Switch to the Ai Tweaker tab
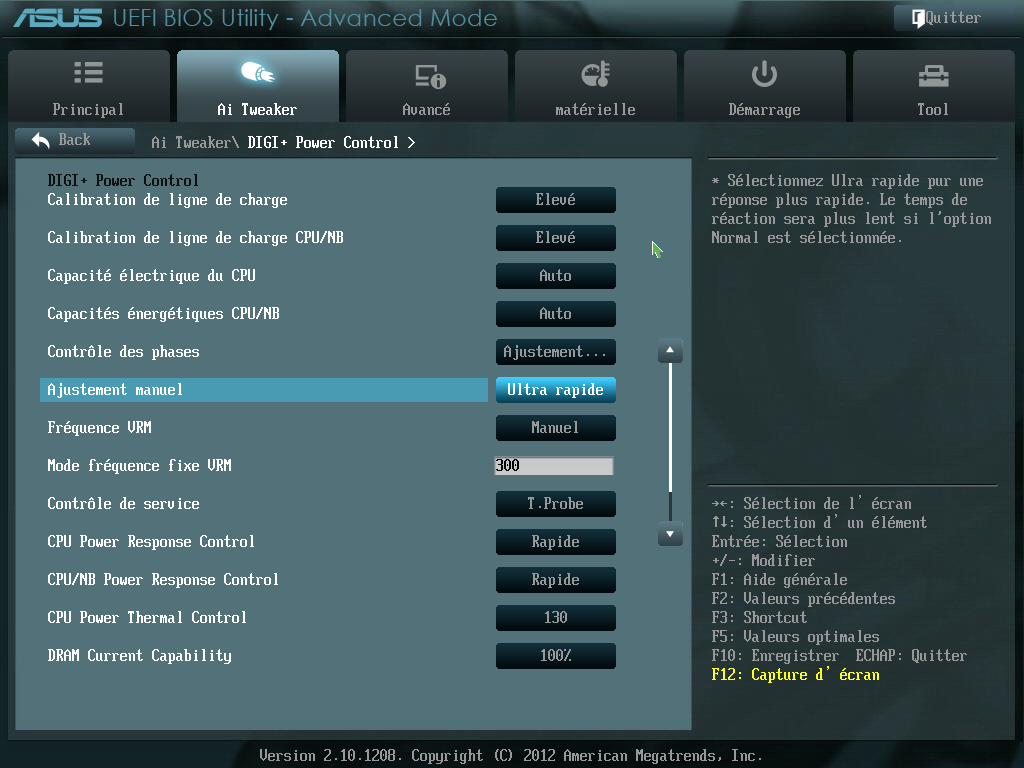This screenshot has width=1024, height=768. point(258,86)
